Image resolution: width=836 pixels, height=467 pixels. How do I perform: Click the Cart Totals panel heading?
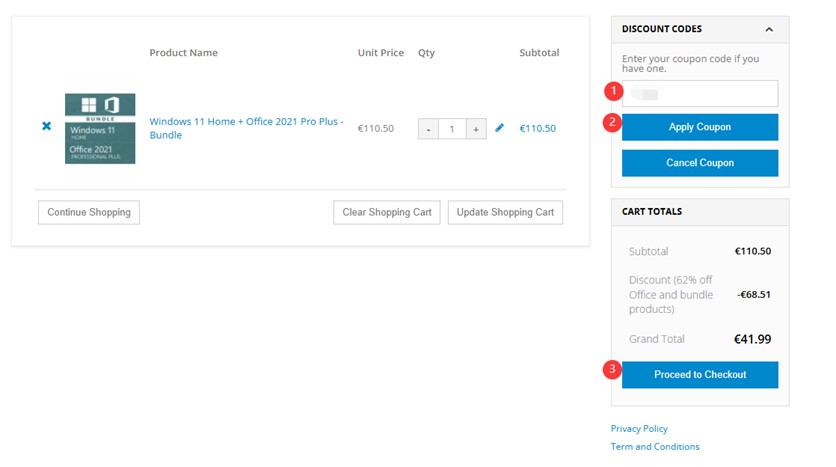point(652,212)
